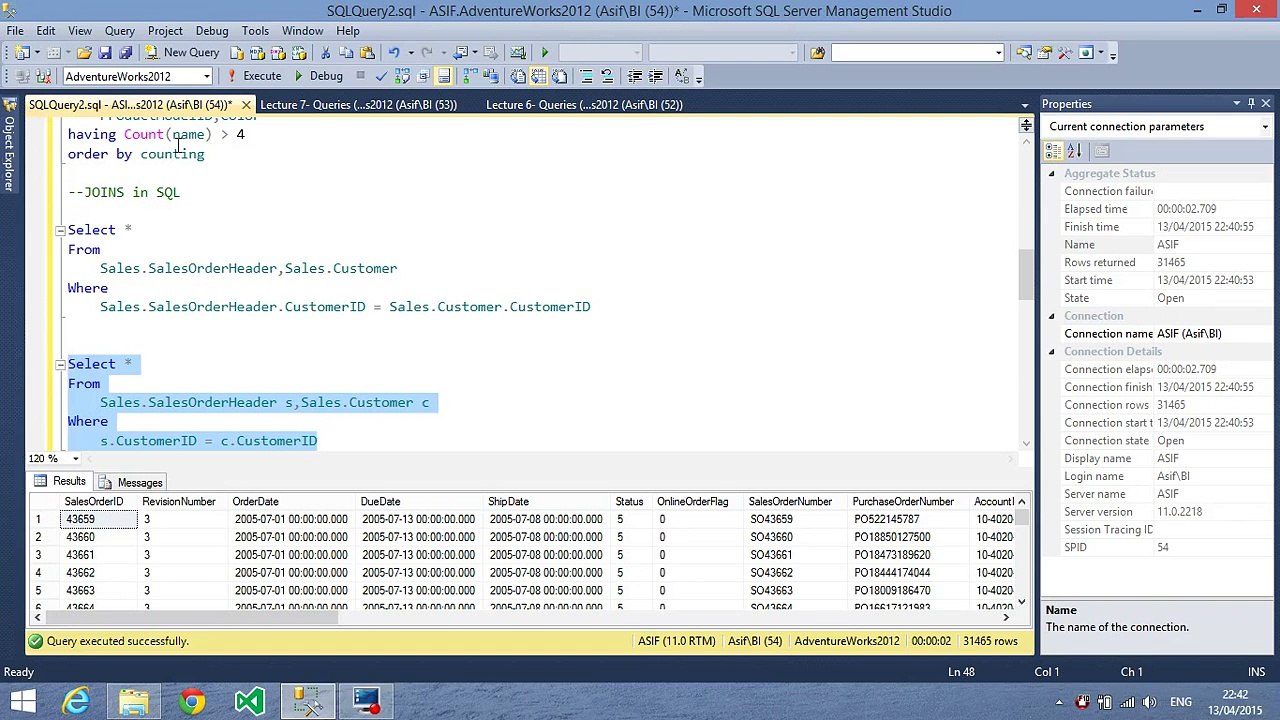This screenshot has height=720, width=1280.
Task: Switch to the Messages tab
Action: click(130, 483)
